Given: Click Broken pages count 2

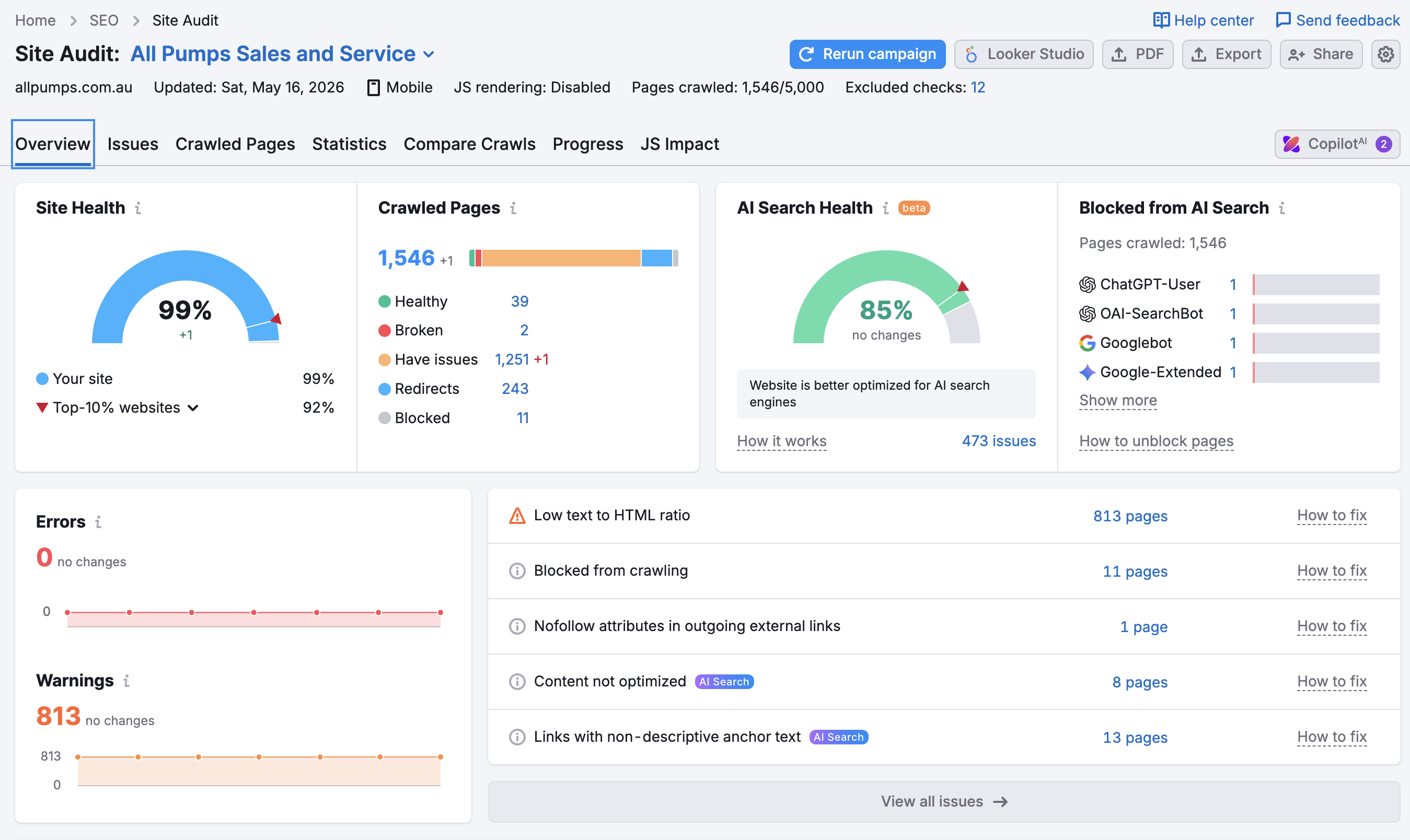Looking at the screenshot, I should (524, 331).
